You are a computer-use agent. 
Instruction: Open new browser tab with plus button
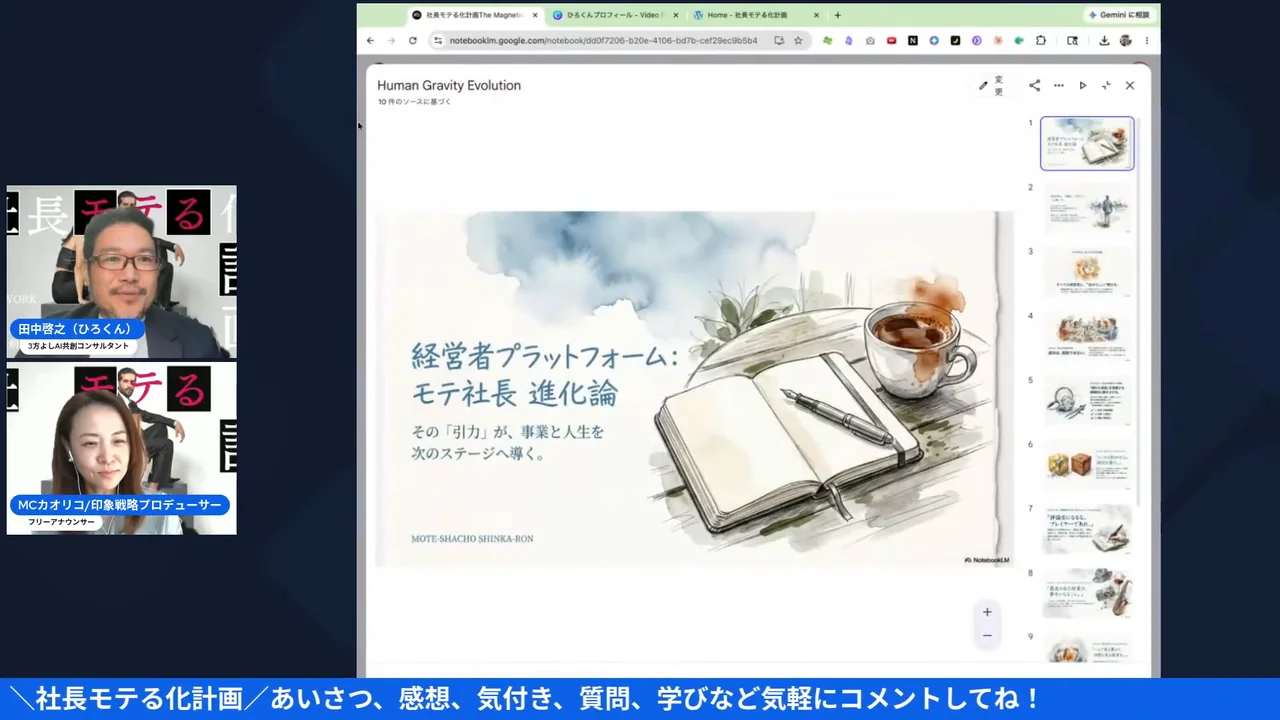[837, 15]
